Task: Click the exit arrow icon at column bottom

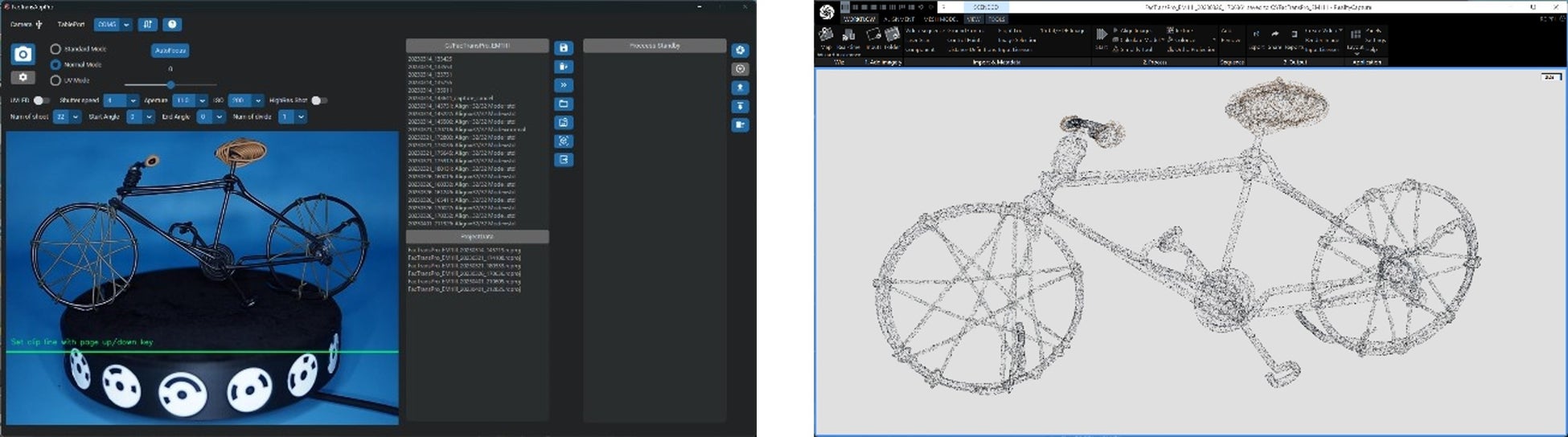Action: click(x=564, y=160)
